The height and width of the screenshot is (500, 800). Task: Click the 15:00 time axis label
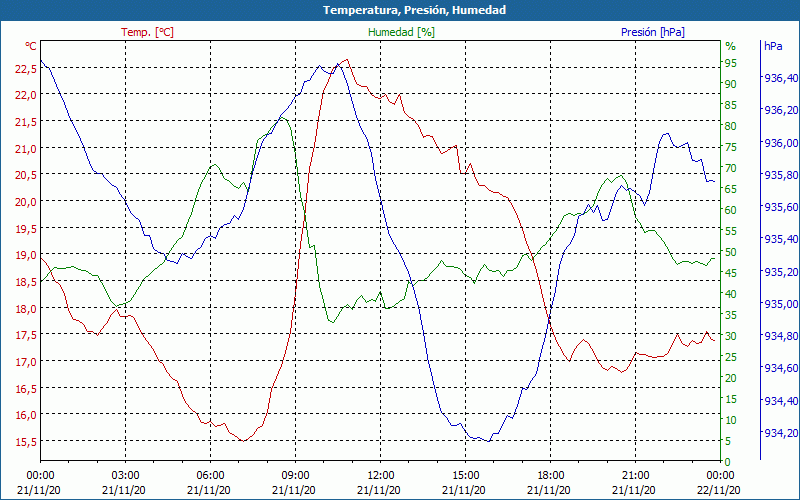point(465,477)
